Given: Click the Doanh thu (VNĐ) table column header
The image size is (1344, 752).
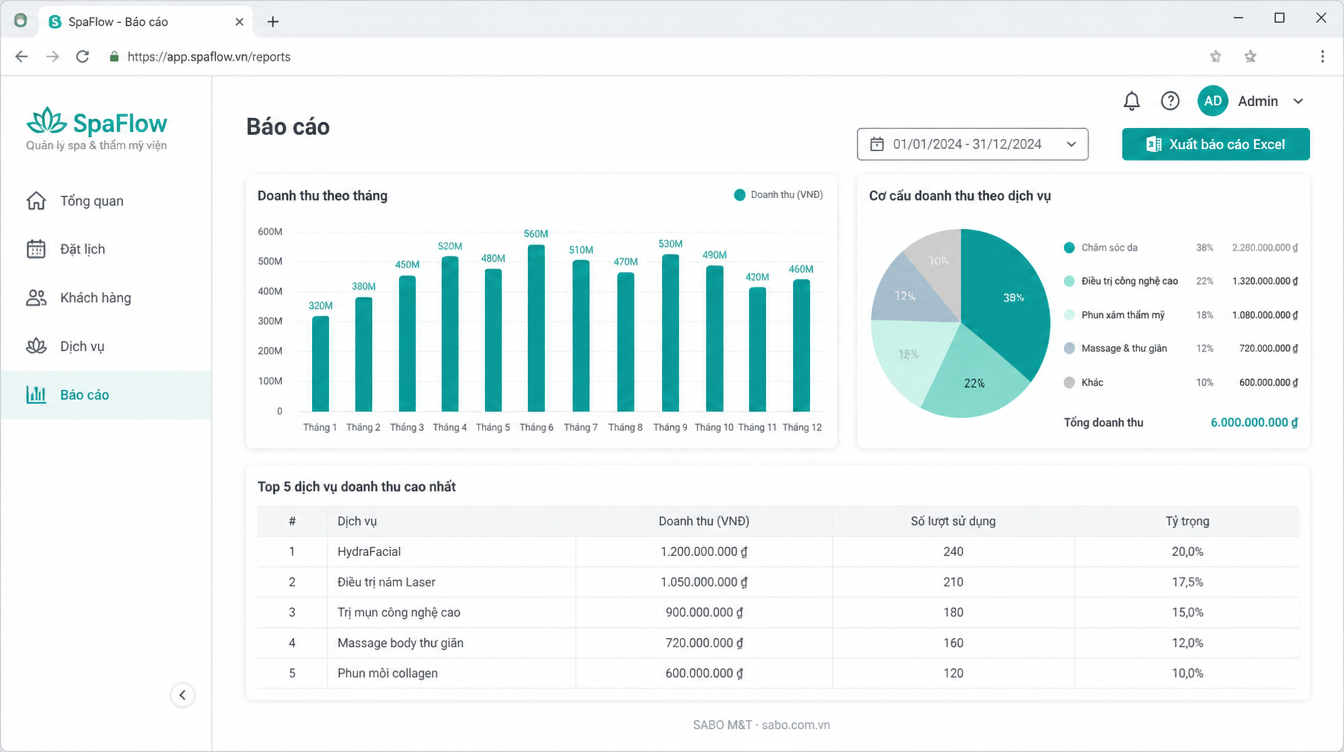Looking at the screenshot, I should click(704, 521).
